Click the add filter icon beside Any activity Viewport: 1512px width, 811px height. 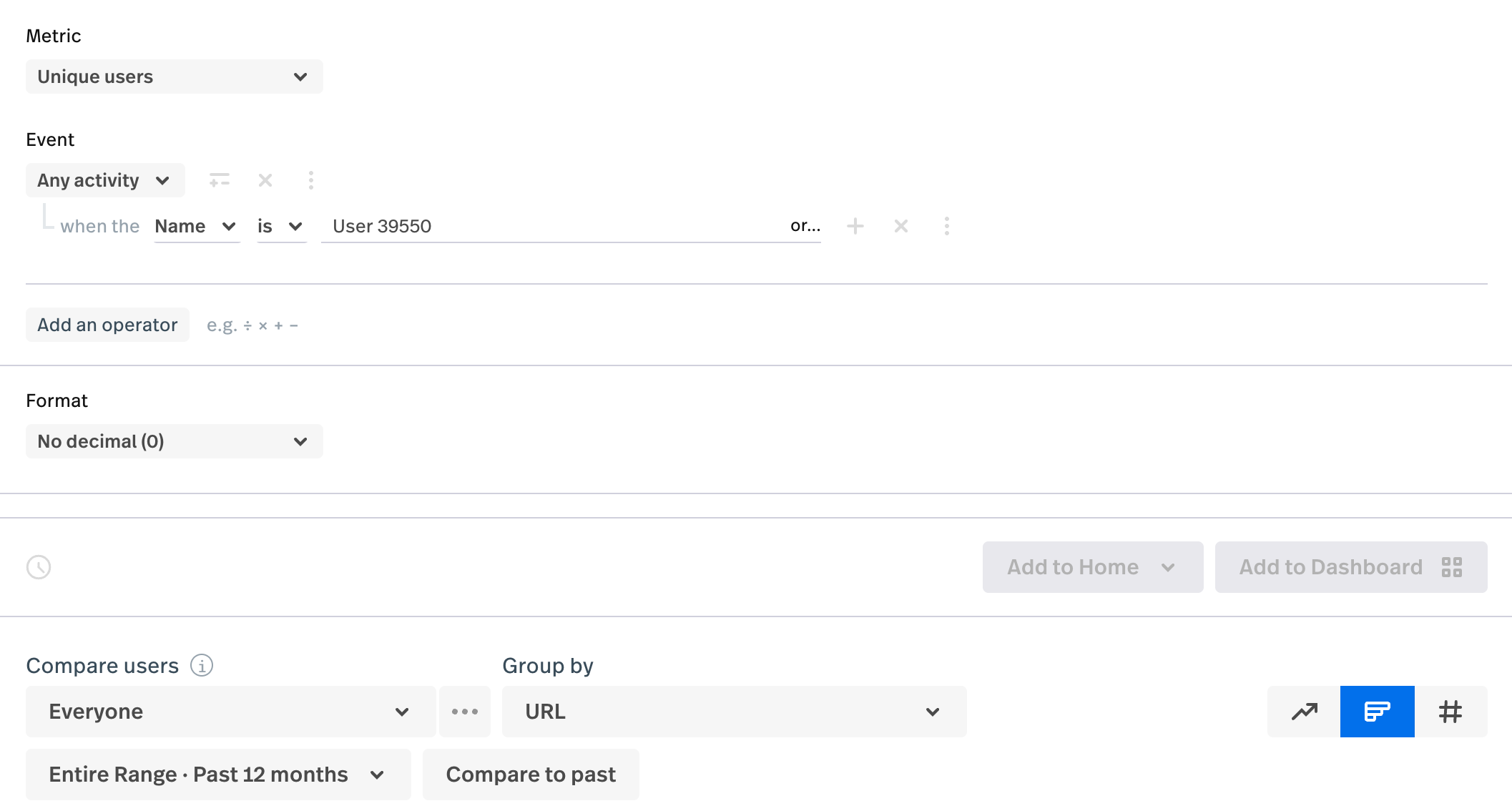tap(220, 180)
